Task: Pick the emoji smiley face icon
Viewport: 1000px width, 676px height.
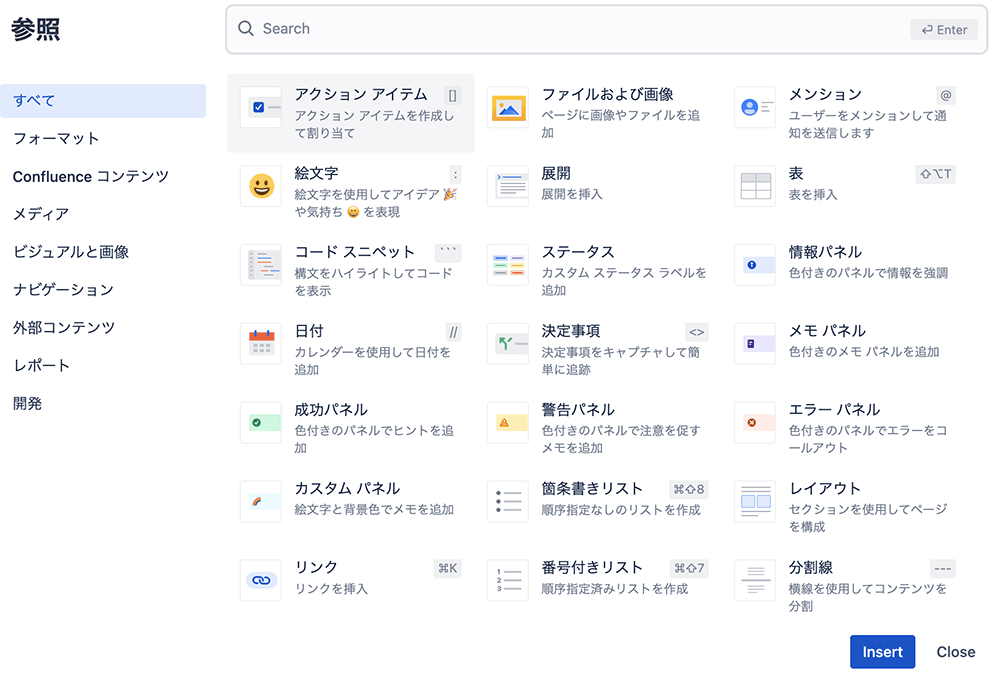Action: (x=261, y=186)
